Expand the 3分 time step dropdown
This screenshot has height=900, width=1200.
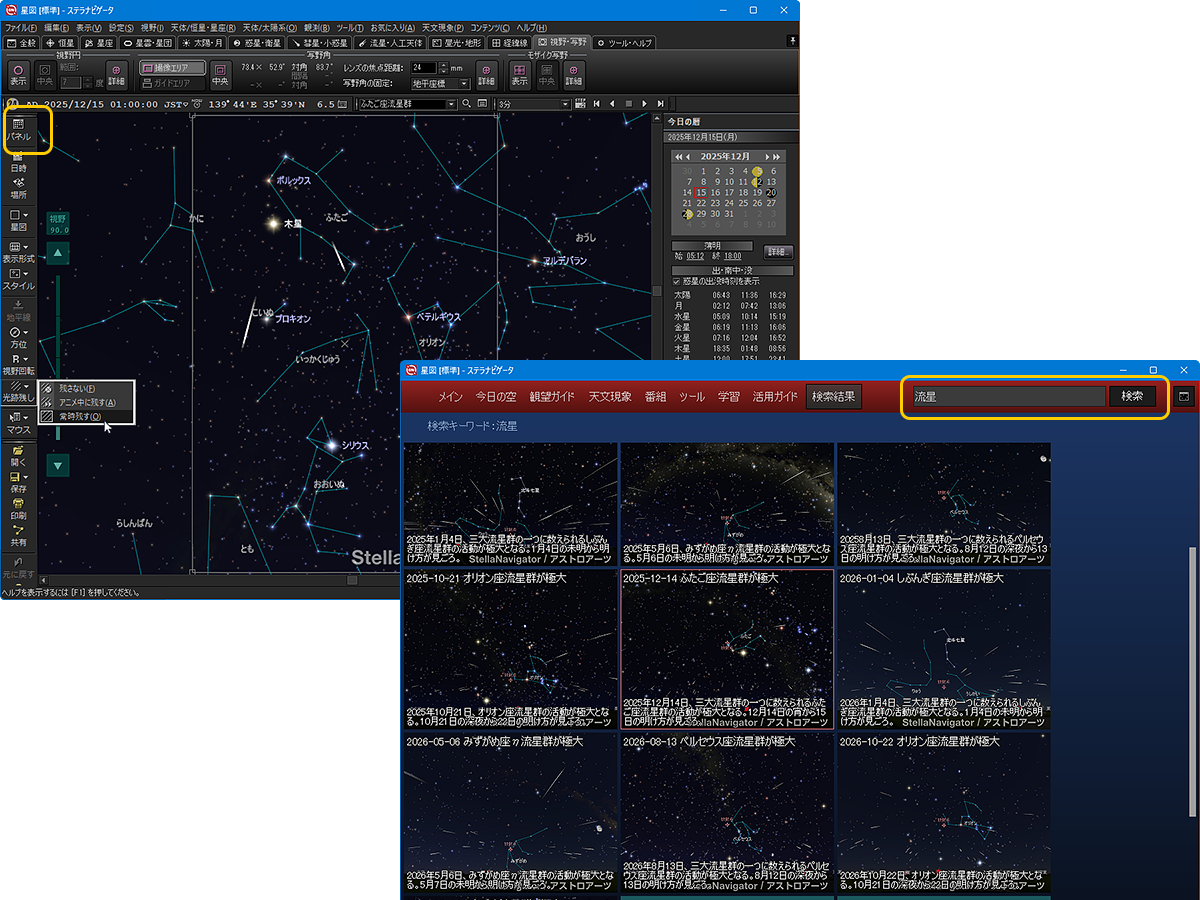click(x=564, y=104)
